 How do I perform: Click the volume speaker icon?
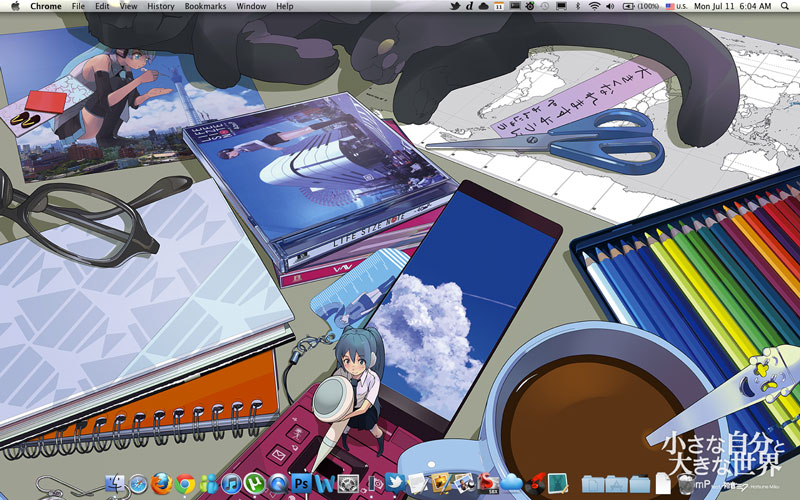[610, 6]
